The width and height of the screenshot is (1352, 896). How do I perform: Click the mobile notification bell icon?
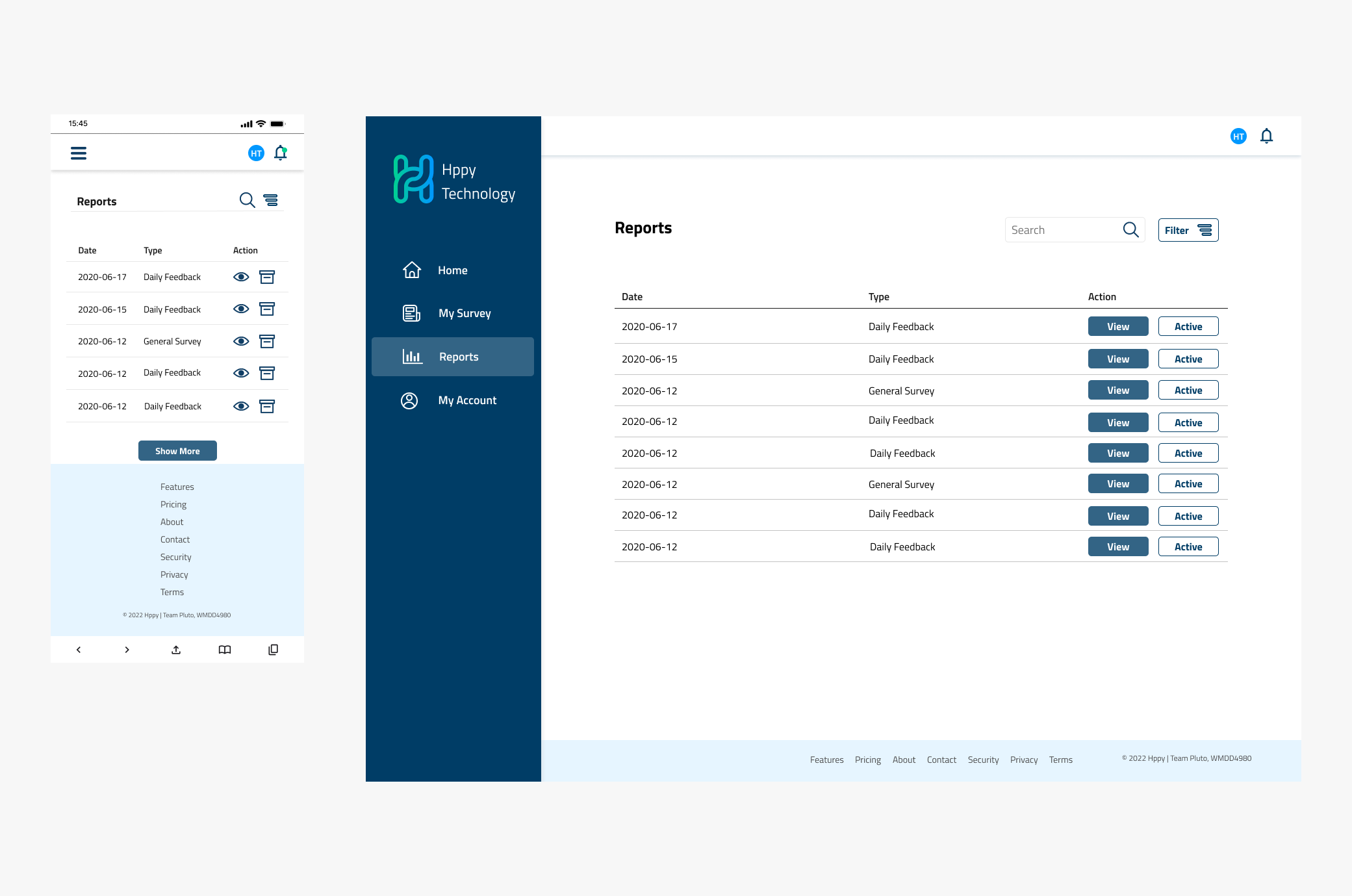tap(281, 153)
